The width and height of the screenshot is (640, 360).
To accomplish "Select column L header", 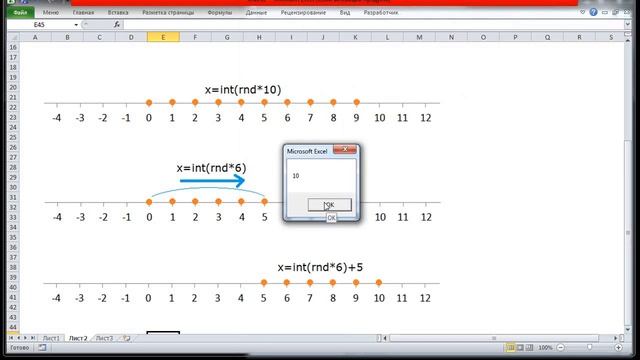I will click(x=387, y=37).
